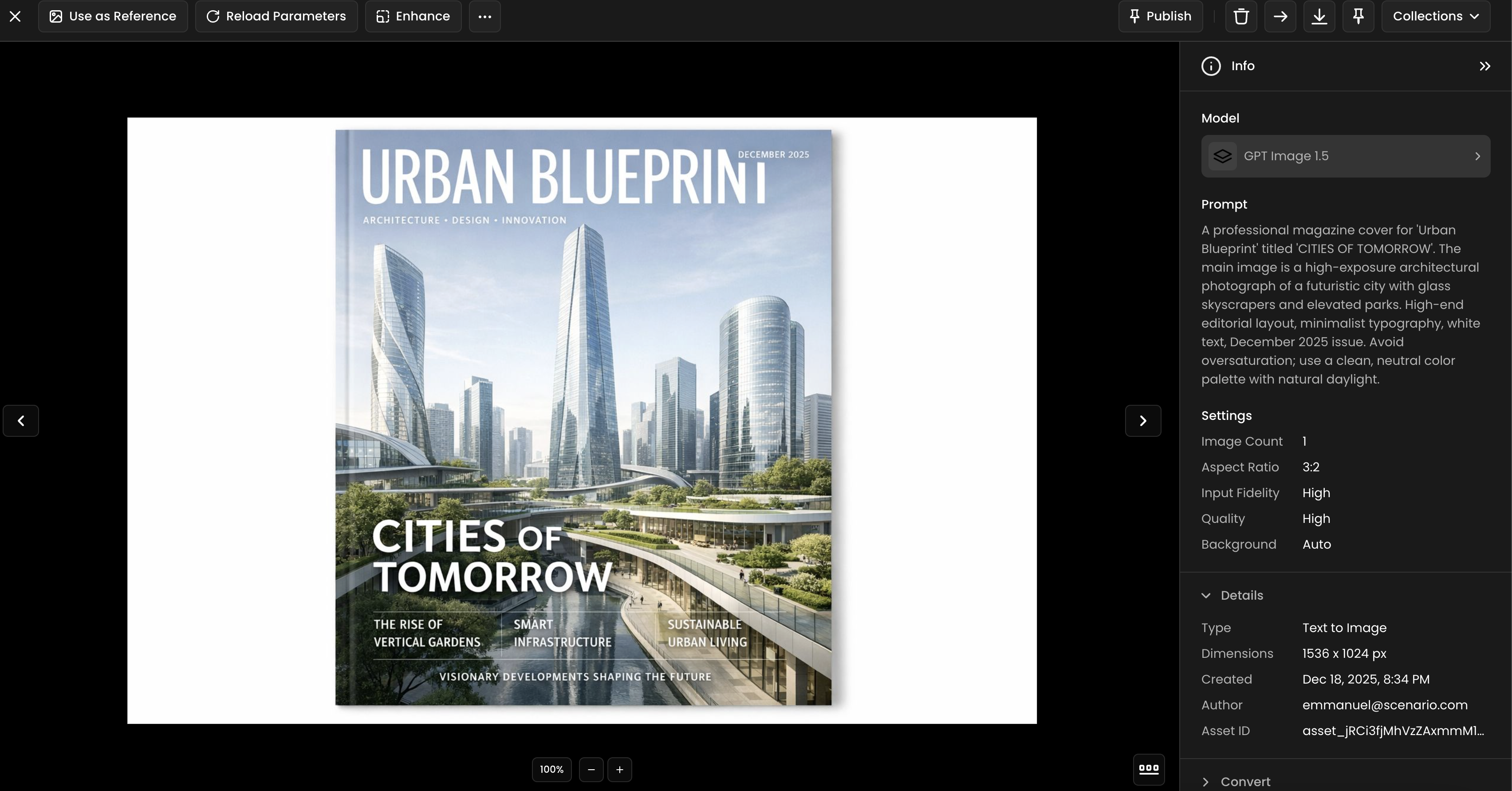Image resolution: width=1512 pixels, height=791 pixels.
Task: Collapse Info panel with double chevron
Action: click(x=1484, y=66)
